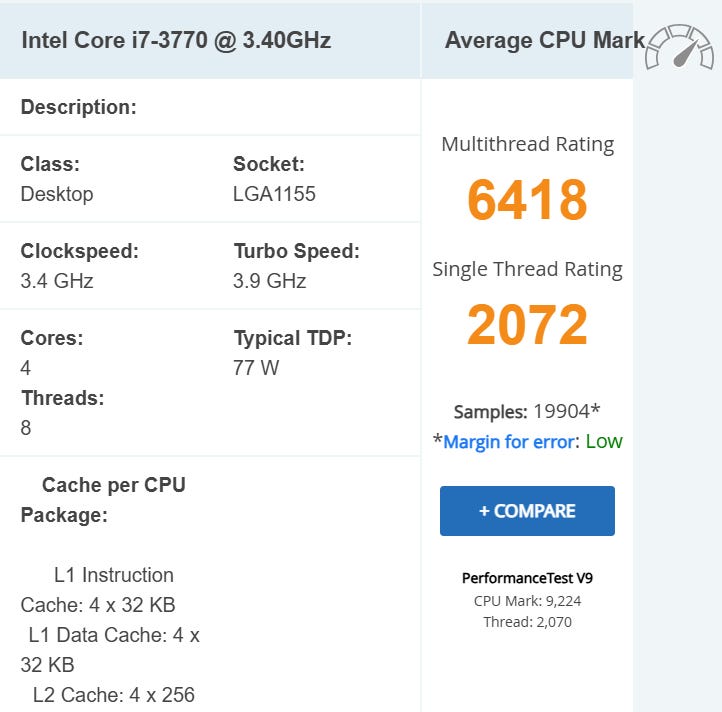722x712 pixels.
Task: Click the speedometer gauge icon
Action: 680,47
